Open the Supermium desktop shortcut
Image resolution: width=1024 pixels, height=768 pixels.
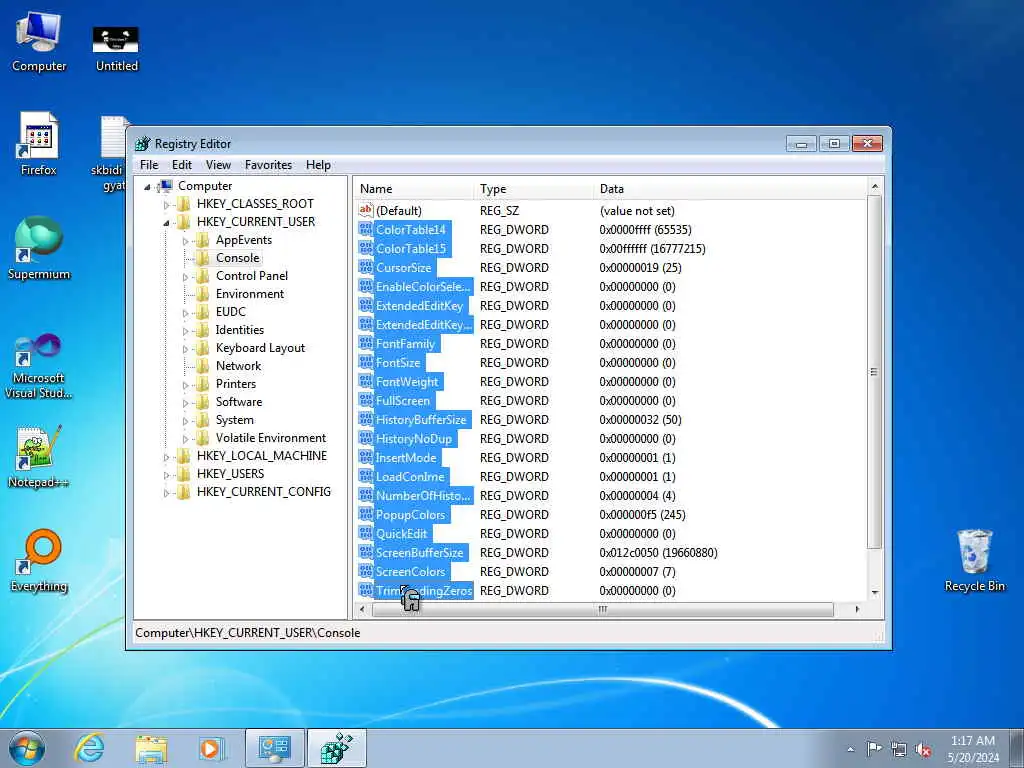(x=39, y=248)
